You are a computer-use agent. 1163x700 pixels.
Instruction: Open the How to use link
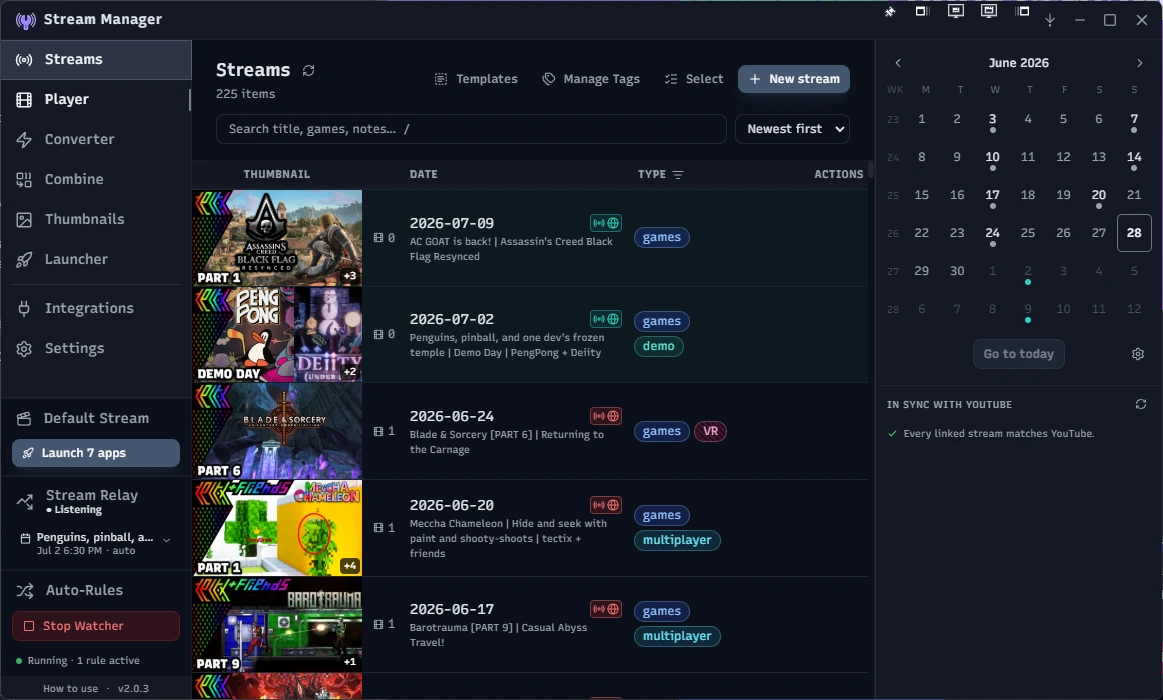[70, 689]
